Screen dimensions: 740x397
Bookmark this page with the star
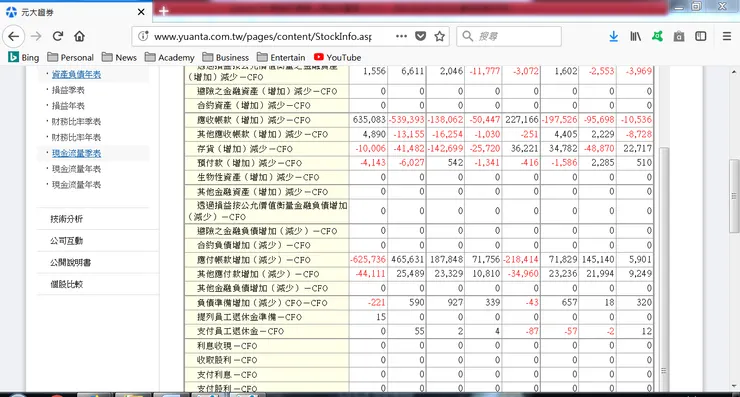pos(439,36)
